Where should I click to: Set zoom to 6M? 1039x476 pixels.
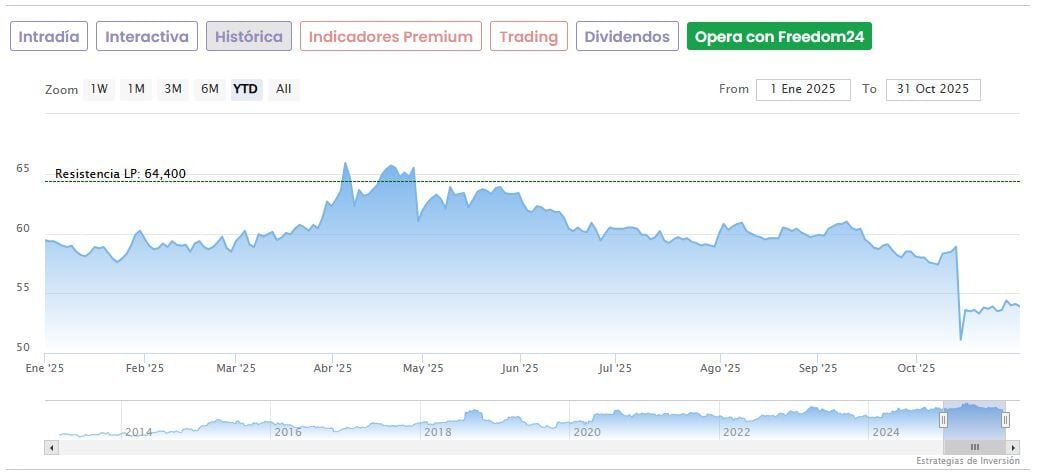click(x=209, y=89)
